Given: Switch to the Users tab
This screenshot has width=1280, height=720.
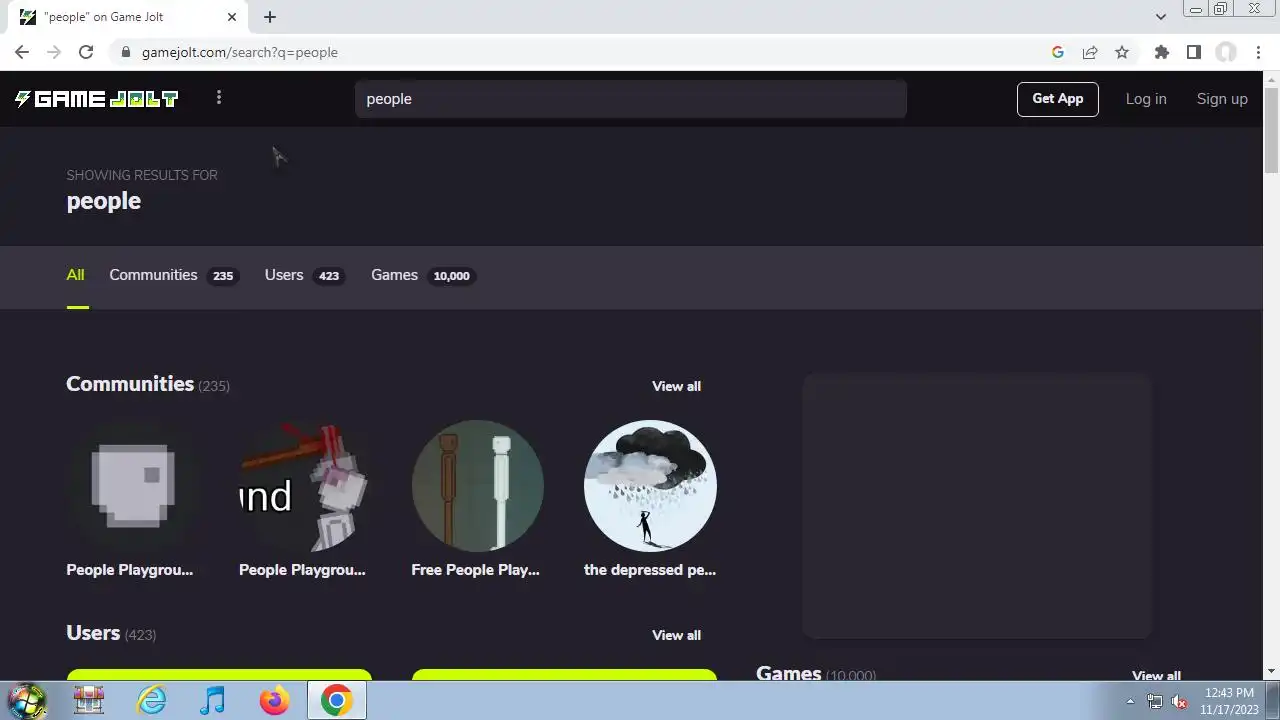Looking at the screenshot, I should (x=304, y=275).
